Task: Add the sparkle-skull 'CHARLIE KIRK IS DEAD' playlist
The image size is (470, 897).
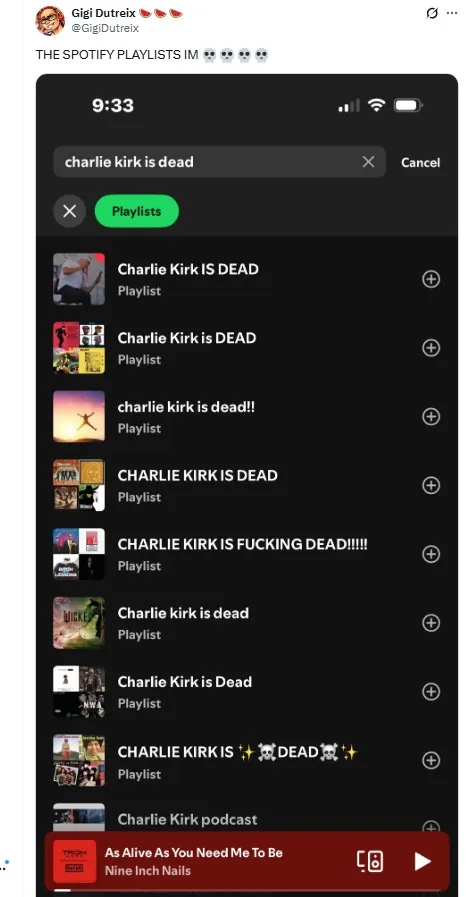Action: (431, 760)
